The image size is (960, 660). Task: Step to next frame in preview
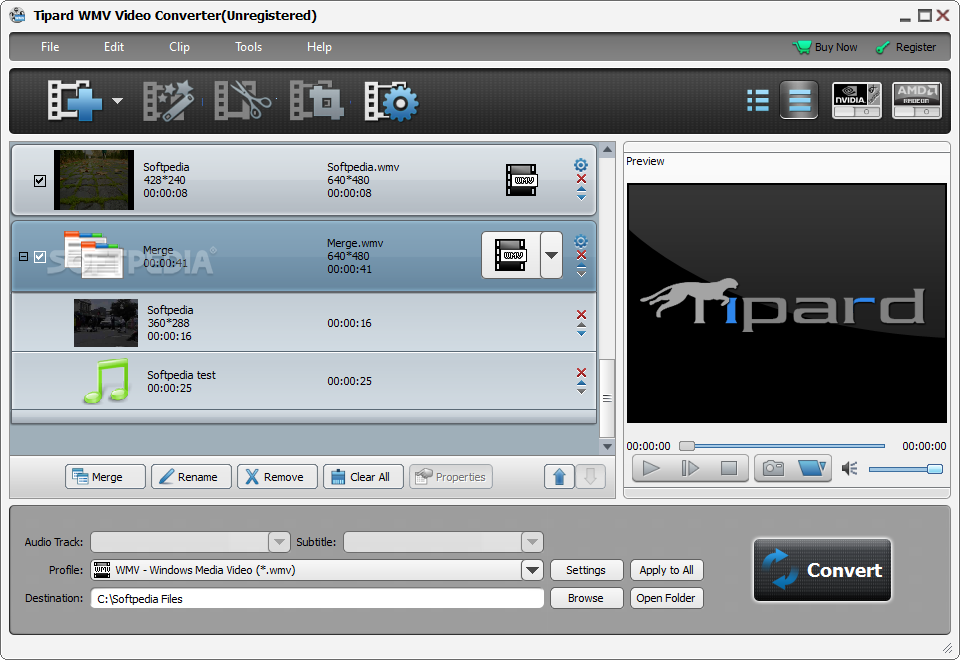point(690,469)
